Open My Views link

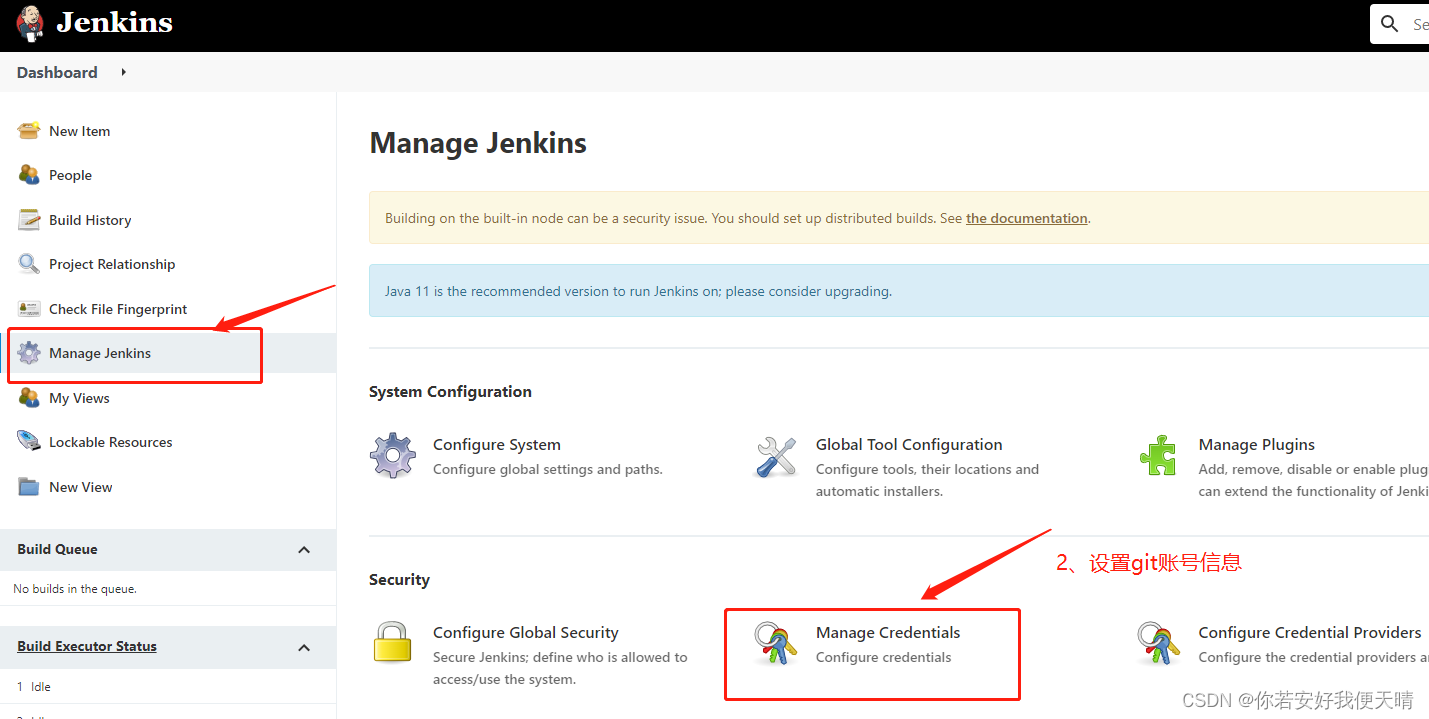(x=79, y=398)
